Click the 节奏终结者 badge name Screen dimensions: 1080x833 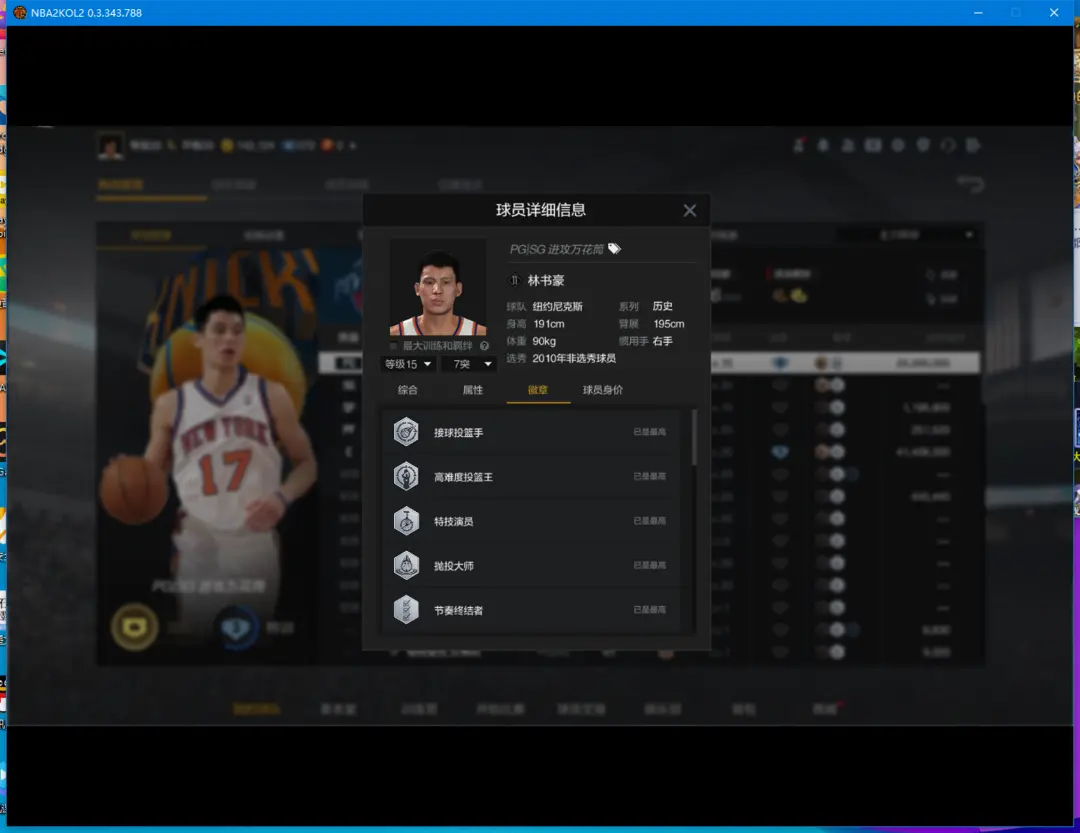[x=459, y=610]
